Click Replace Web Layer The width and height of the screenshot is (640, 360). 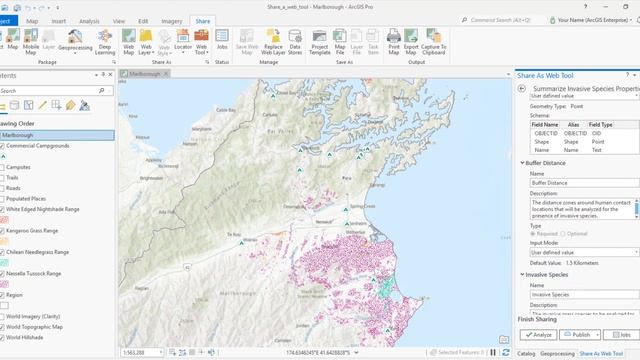[x=273, y=42]
